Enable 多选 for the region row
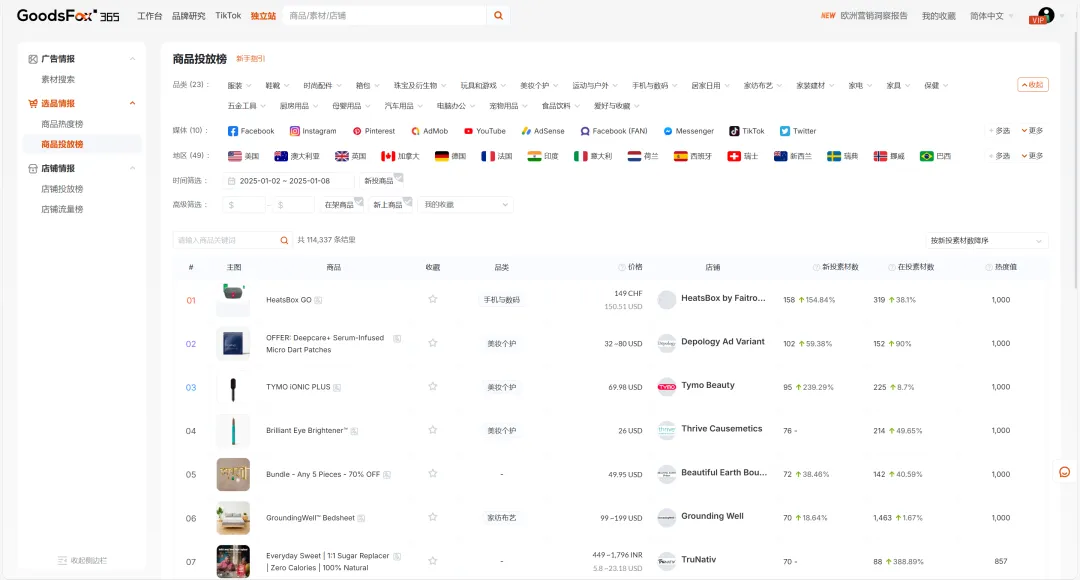Screen dimensions: 1080x580 999,156
